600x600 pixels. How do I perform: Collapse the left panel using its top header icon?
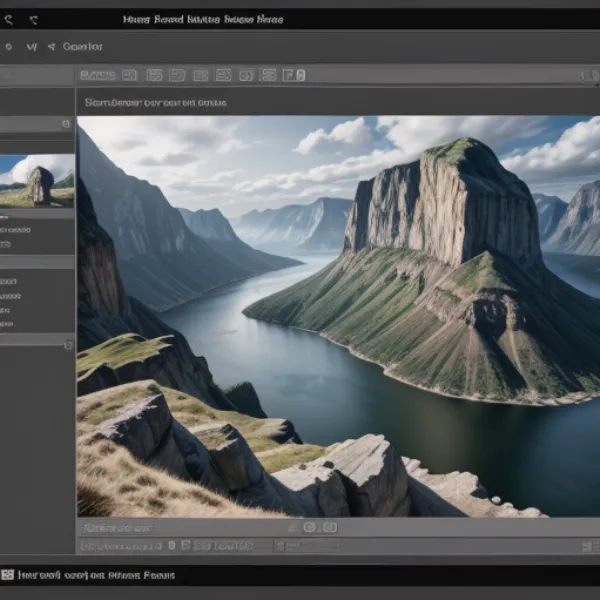pyautogui.click(x=66, y=124)
